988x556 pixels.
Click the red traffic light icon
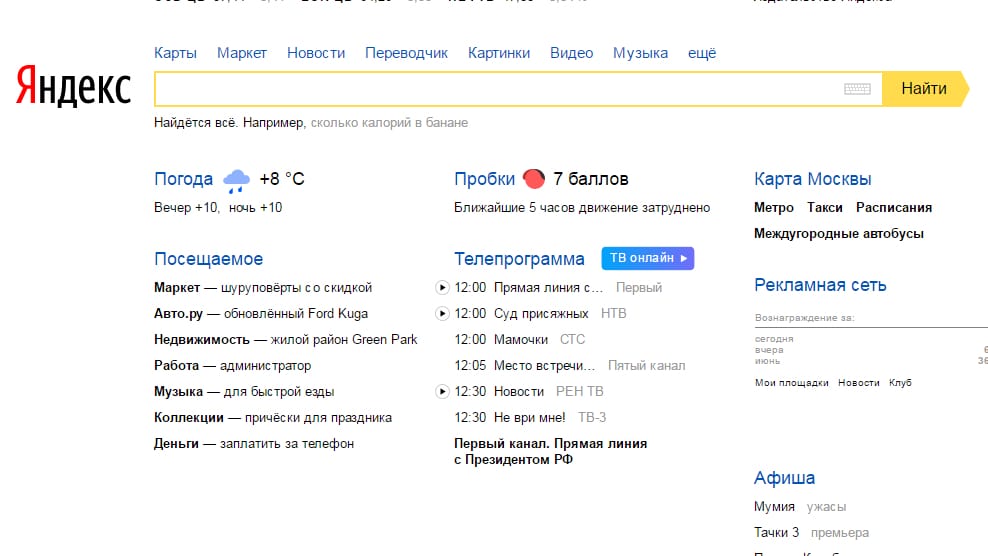pyautogui.click(x=534, y=179)
